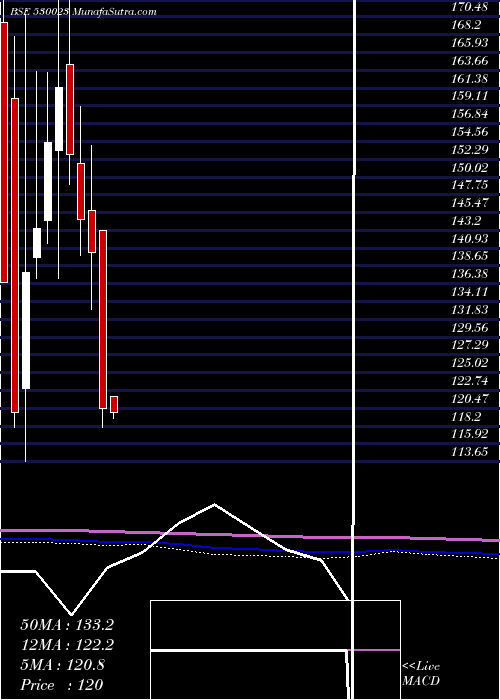Viewport: 500px width, 700px height.
Task: Select the 118.2 axis value
Action: [467, 417]
